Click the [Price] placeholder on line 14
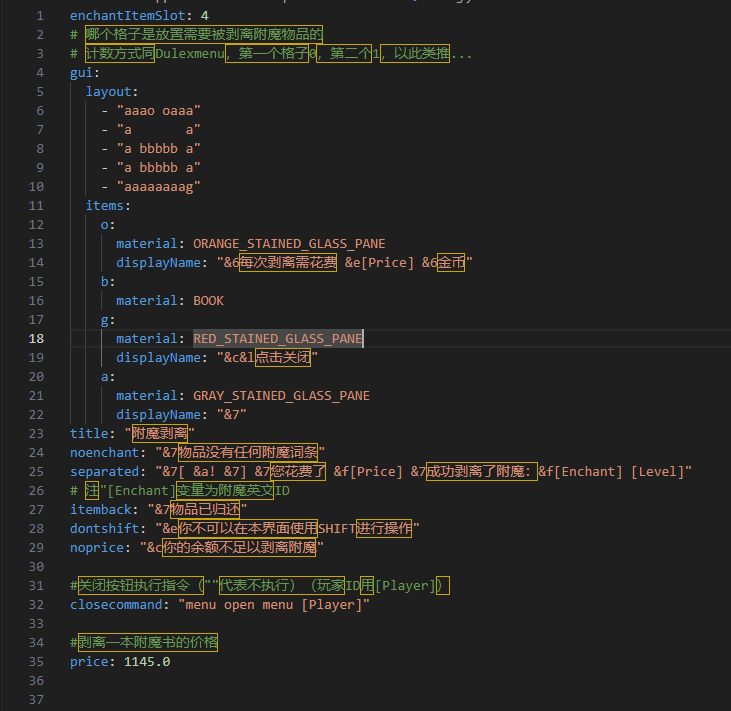731x711 pixels. click(387, 263)
